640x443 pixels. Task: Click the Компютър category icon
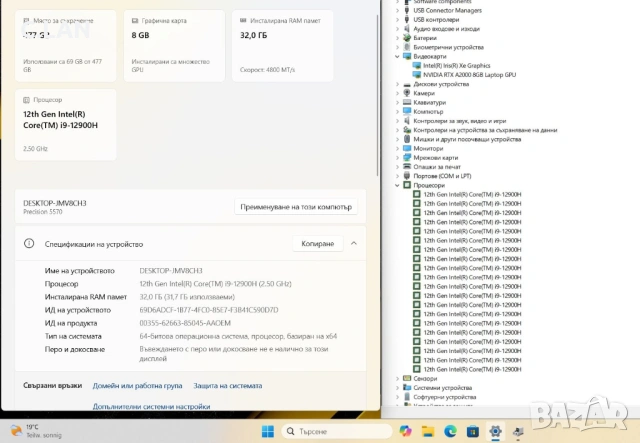click(407, 111)
